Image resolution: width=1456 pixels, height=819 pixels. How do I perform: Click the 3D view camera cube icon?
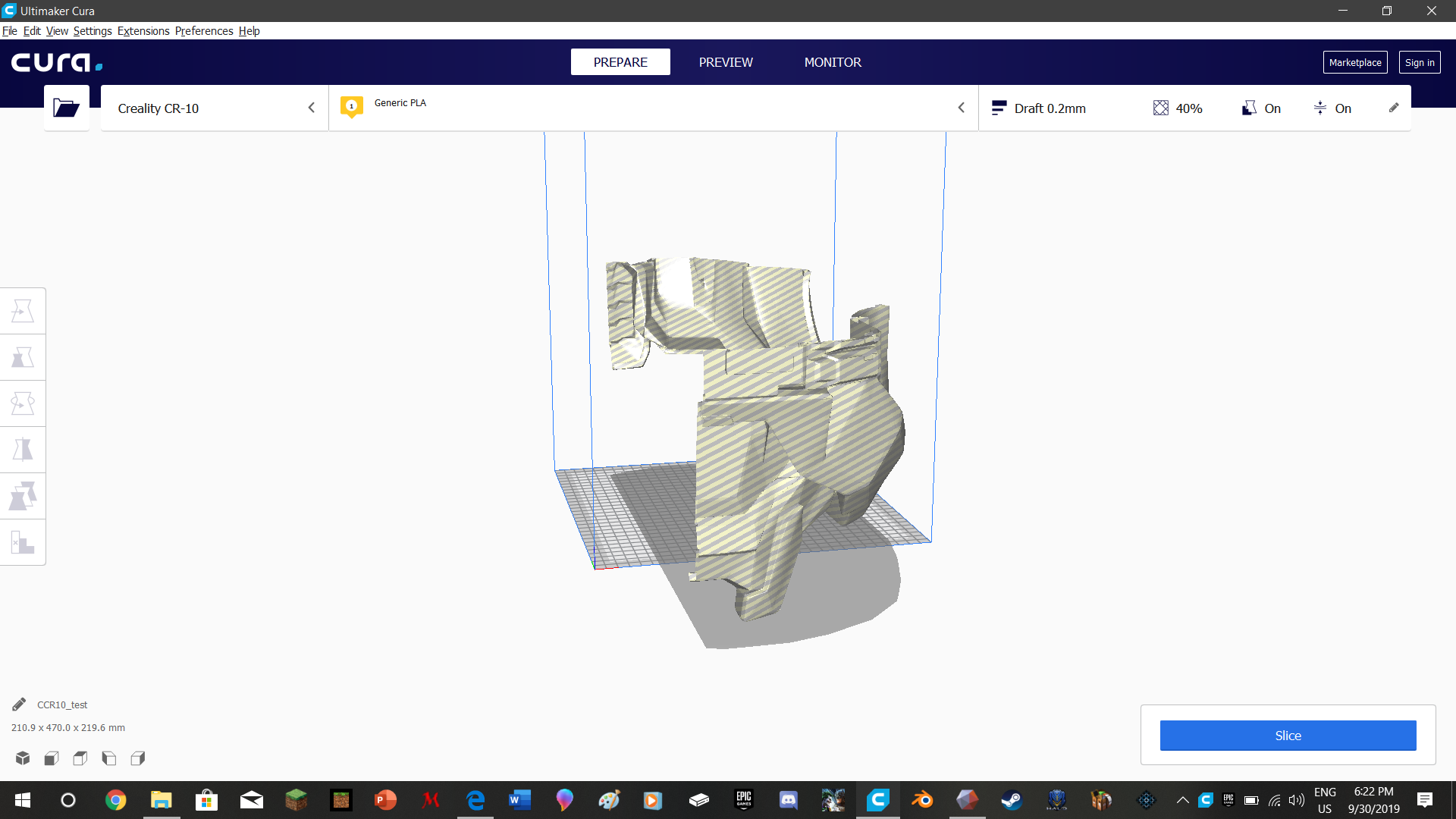coord(23,758)
